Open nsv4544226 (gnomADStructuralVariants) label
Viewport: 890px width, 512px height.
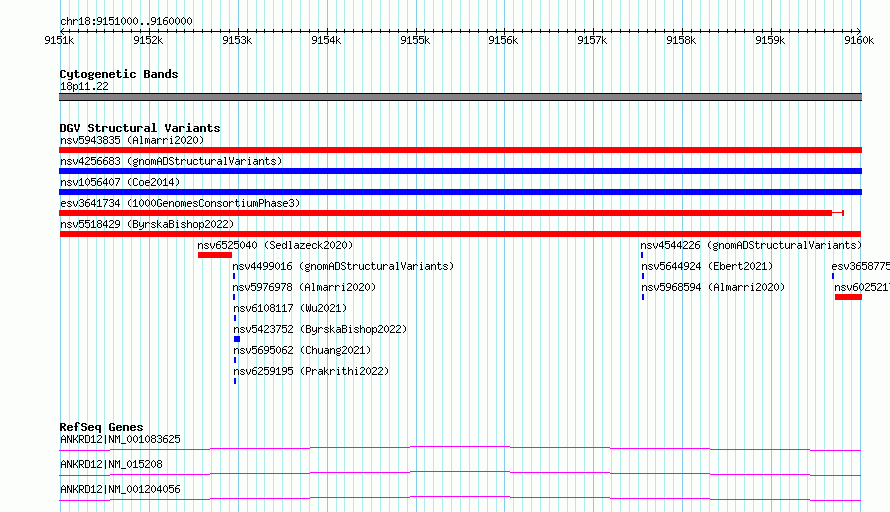(x=751, y=245)
